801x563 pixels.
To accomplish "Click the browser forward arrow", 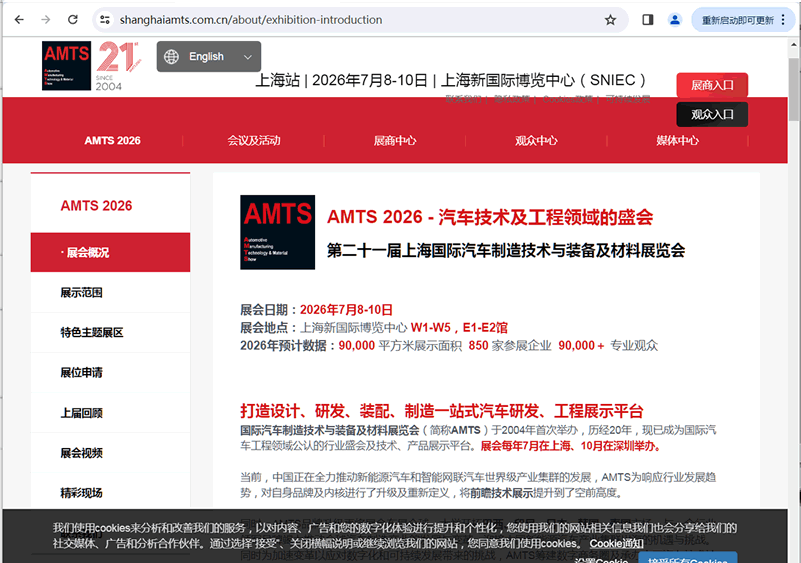I will (x=46, y=19).
